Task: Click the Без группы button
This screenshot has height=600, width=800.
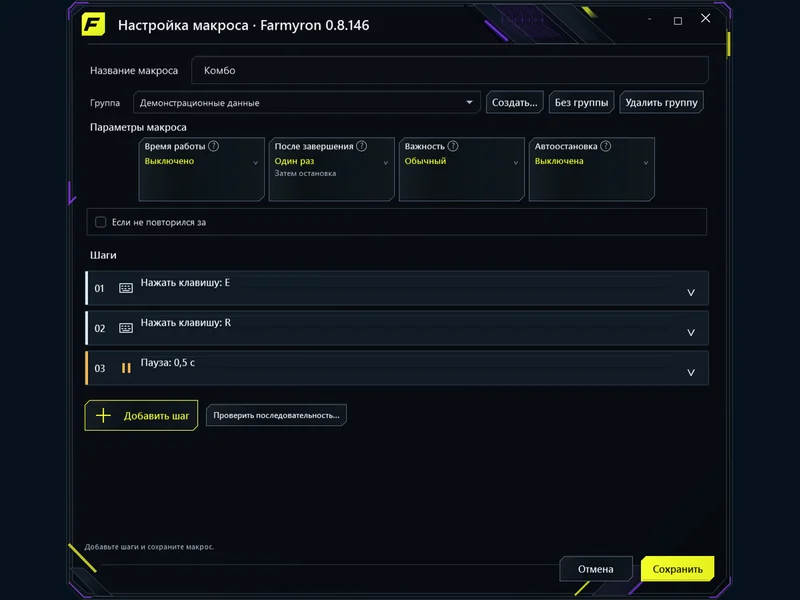Action: coord(581,103)
